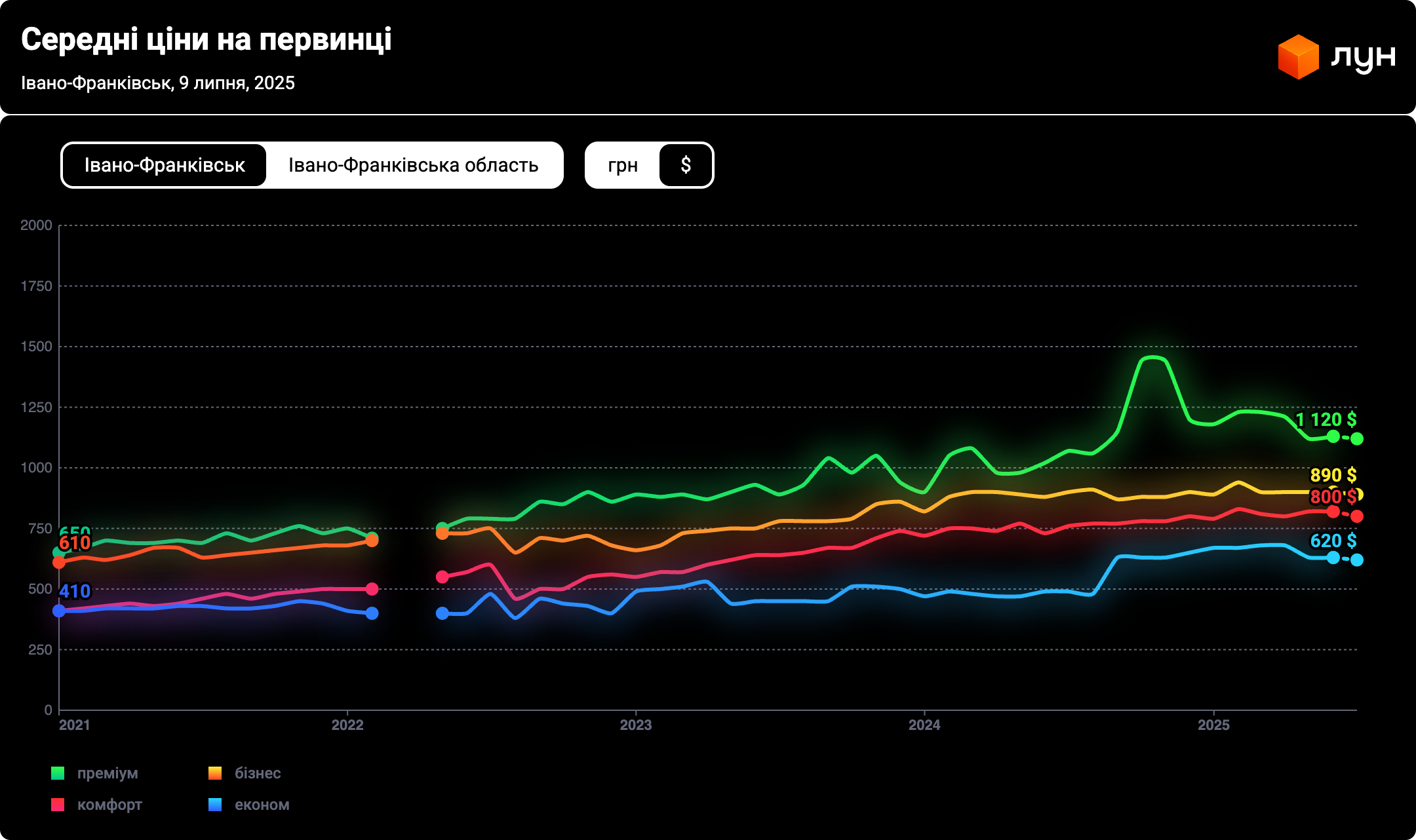1416x840 pixels.
Task: Click the blue 620 $ endpoint label
Action: (1333, 541)
